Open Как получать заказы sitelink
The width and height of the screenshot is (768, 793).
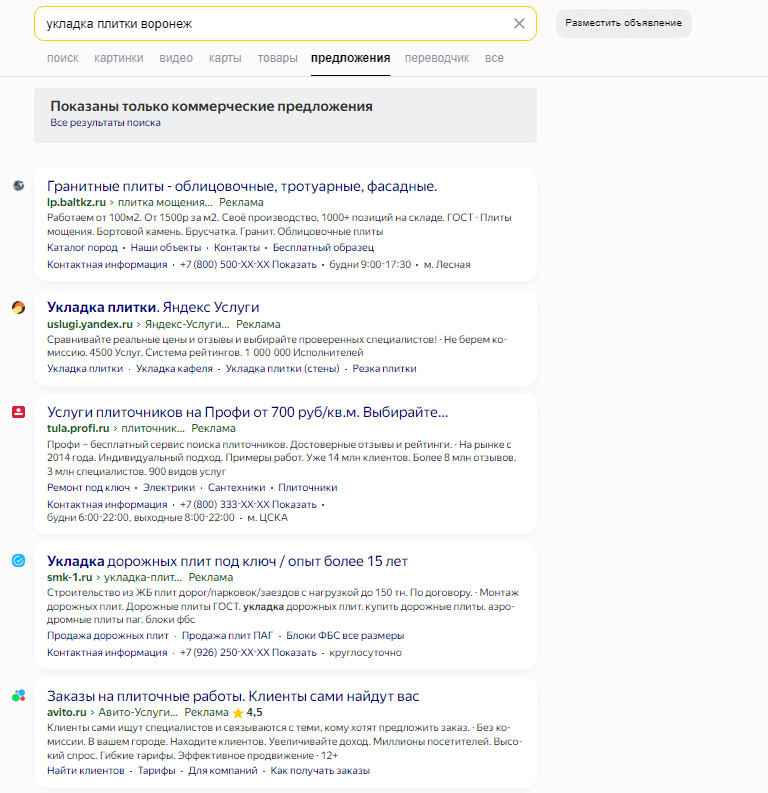click(x=320, y=771)
